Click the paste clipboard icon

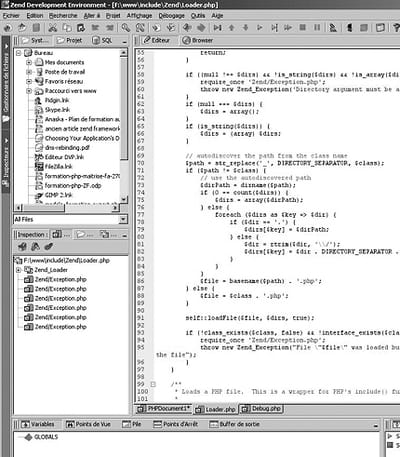(x=81, y=28)
